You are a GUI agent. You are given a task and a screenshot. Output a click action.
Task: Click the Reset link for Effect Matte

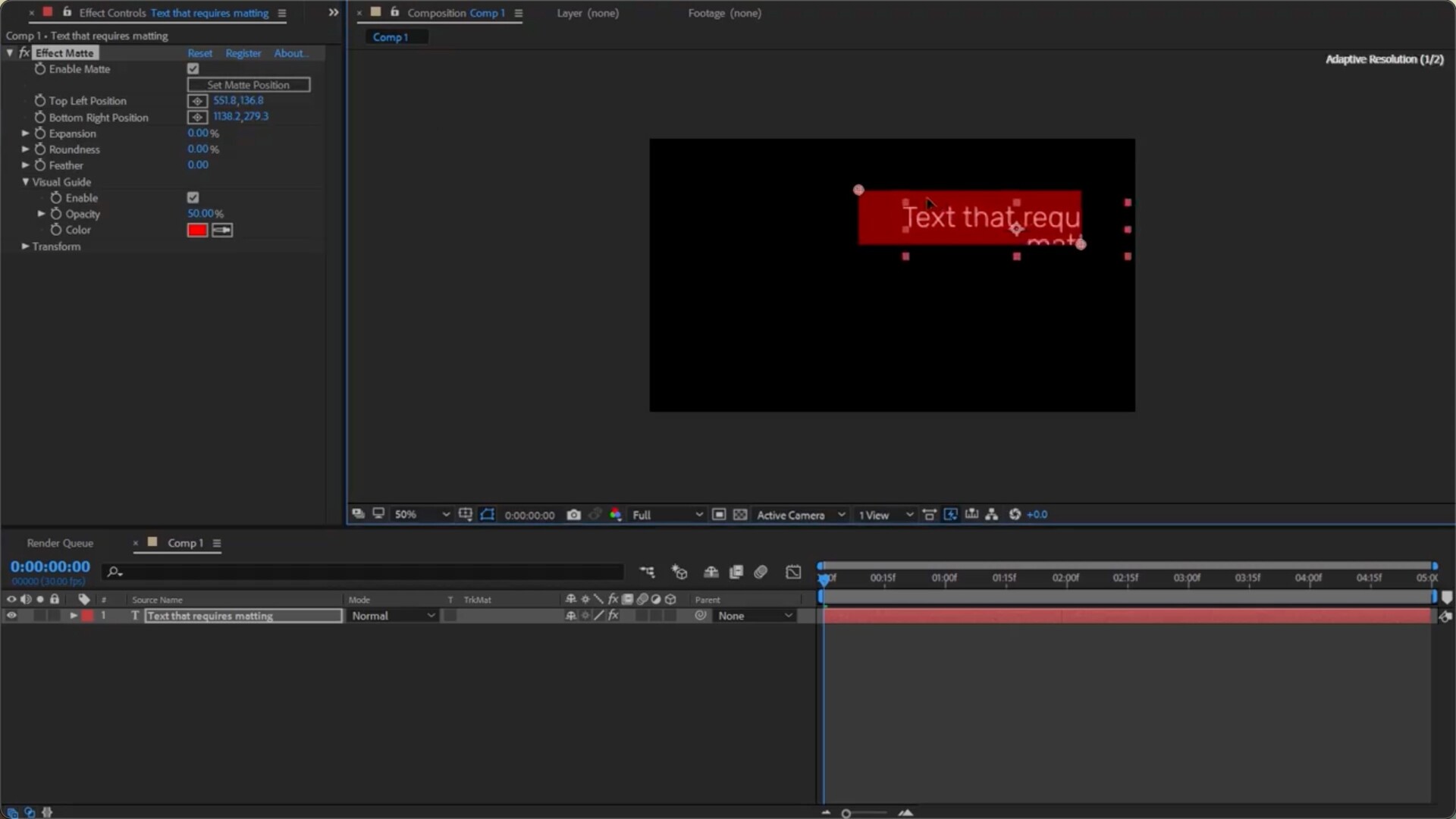point(199,53)
